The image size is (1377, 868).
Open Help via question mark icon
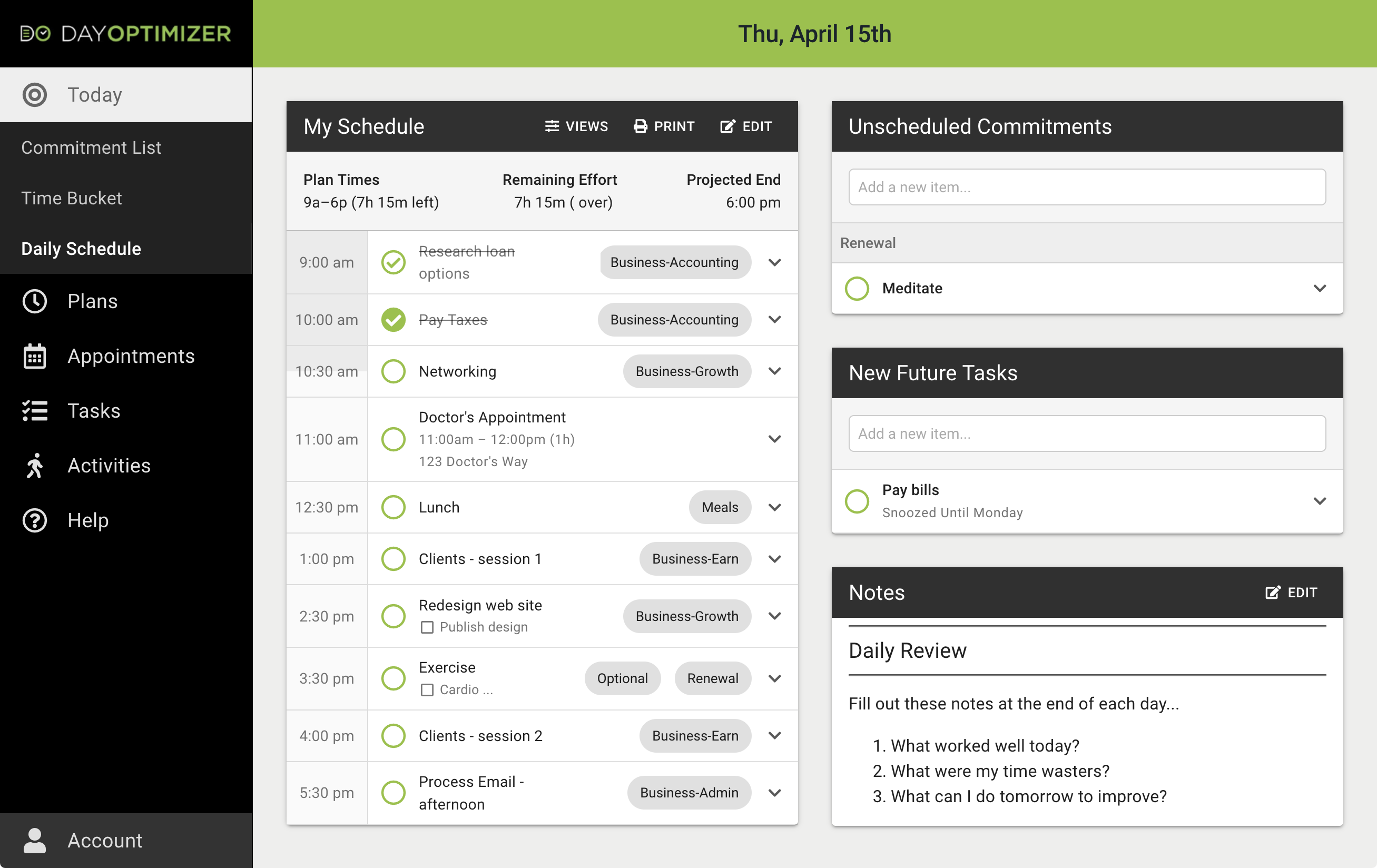pyautogui.click(x=35, y=520)
